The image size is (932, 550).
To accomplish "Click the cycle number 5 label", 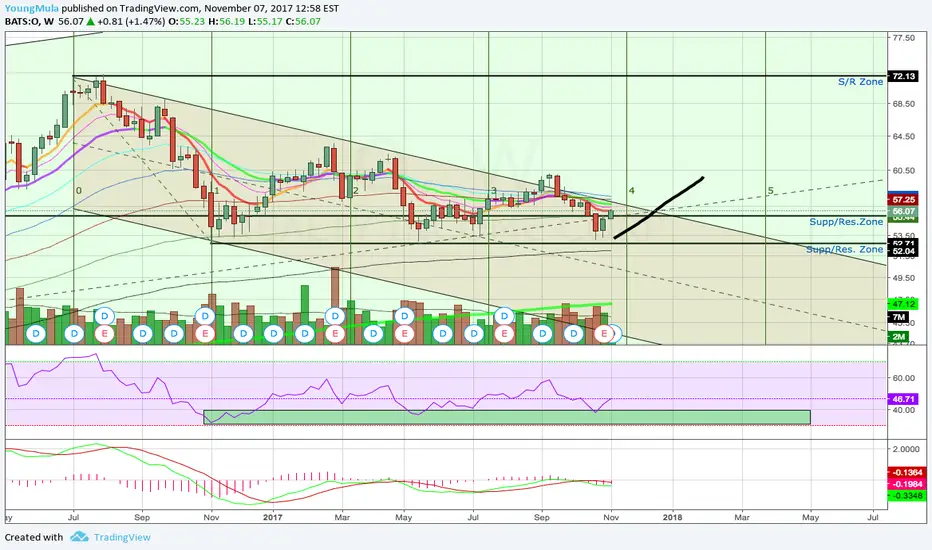I will click(x=770, y=191).
